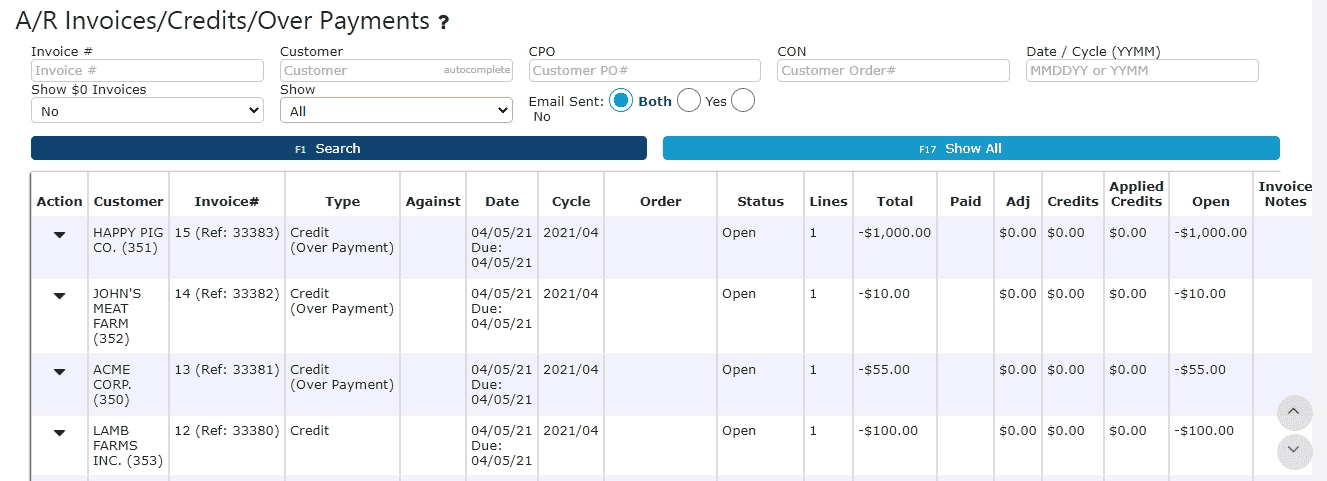Click the Date / Cycle input field
This screenshot has width=1327, height=481.
(1142, 71)
